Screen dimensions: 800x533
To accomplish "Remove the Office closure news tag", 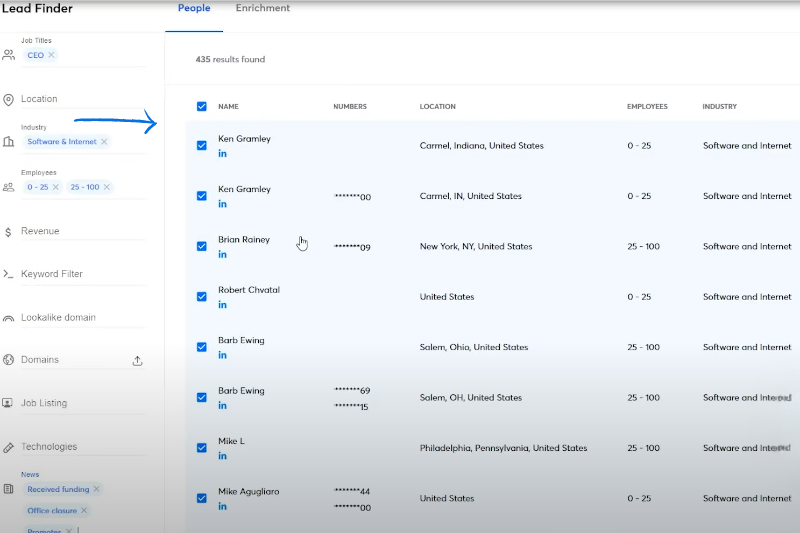I will [x=84, y=510].
